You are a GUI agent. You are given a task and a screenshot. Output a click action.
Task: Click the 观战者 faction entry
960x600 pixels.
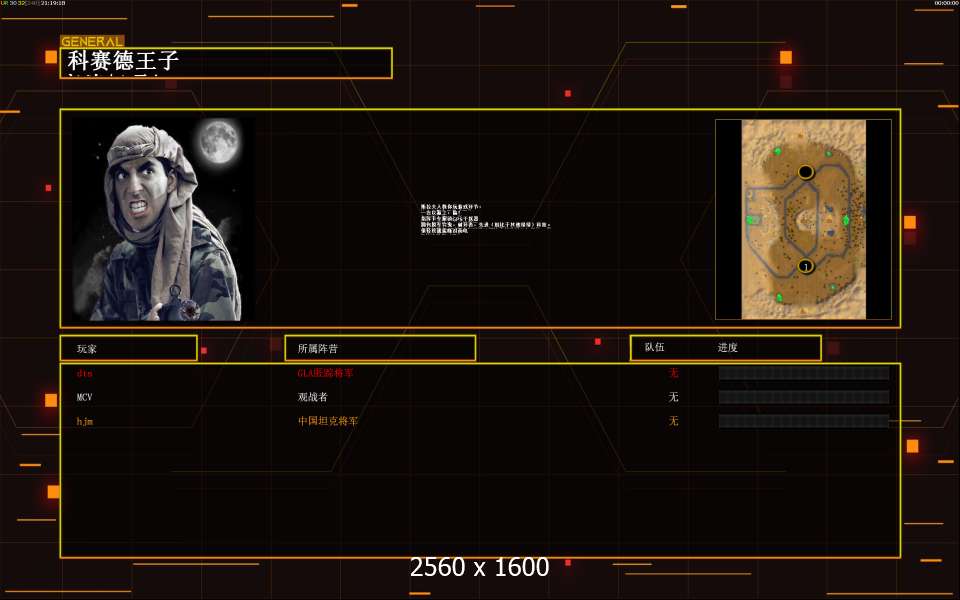313,397
